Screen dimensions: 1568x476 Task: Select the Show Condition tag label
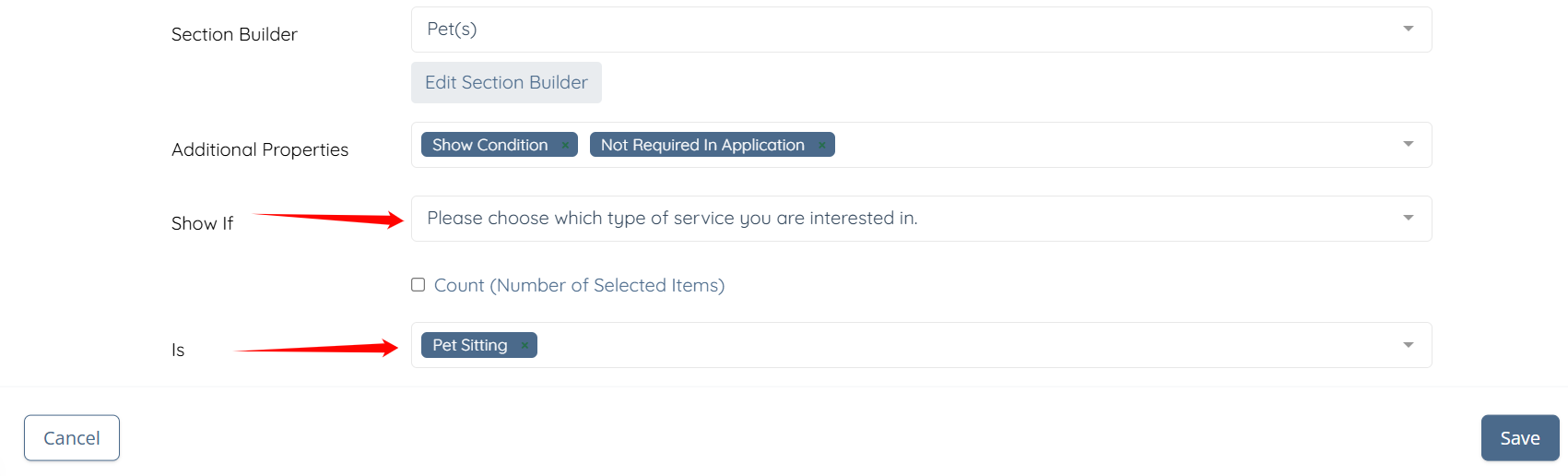click(489, 145)
